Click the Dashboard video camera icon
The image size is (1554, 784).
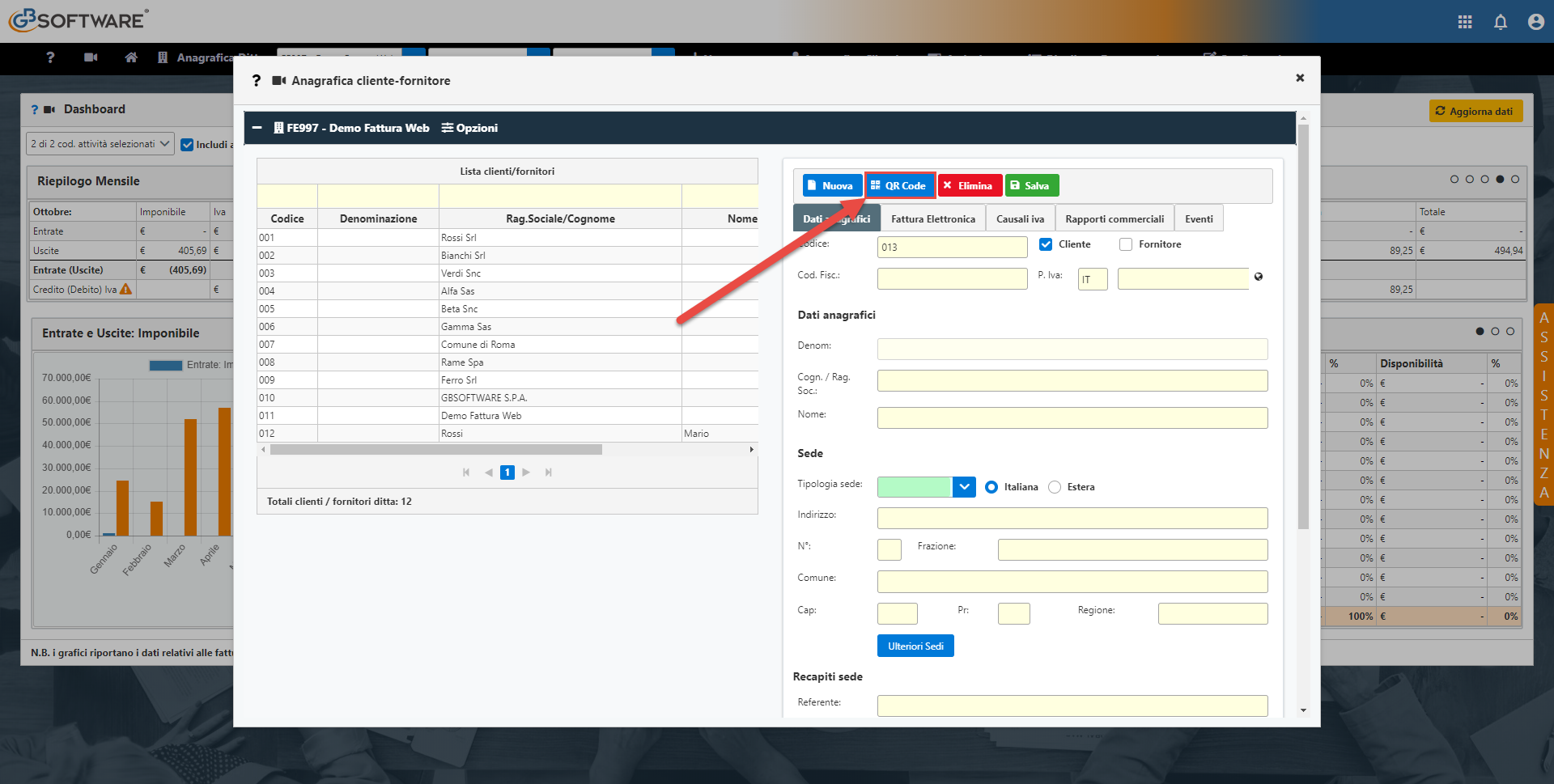49,109
